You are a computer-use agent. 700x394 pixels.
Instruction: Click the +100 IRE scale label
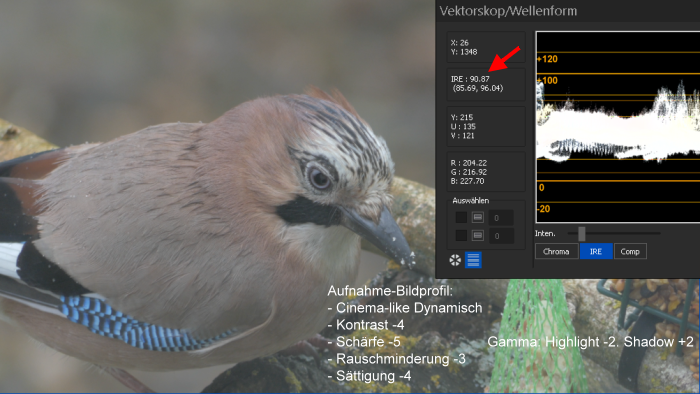coord(547,81)
